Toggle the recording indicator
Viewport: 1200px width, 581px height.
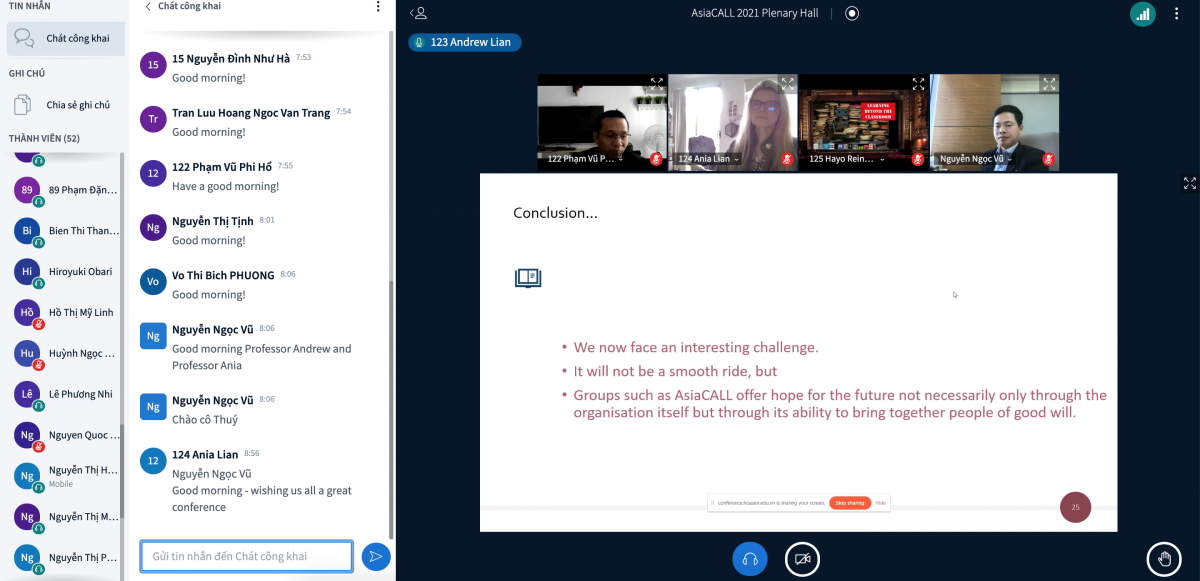tap(852, 13)
